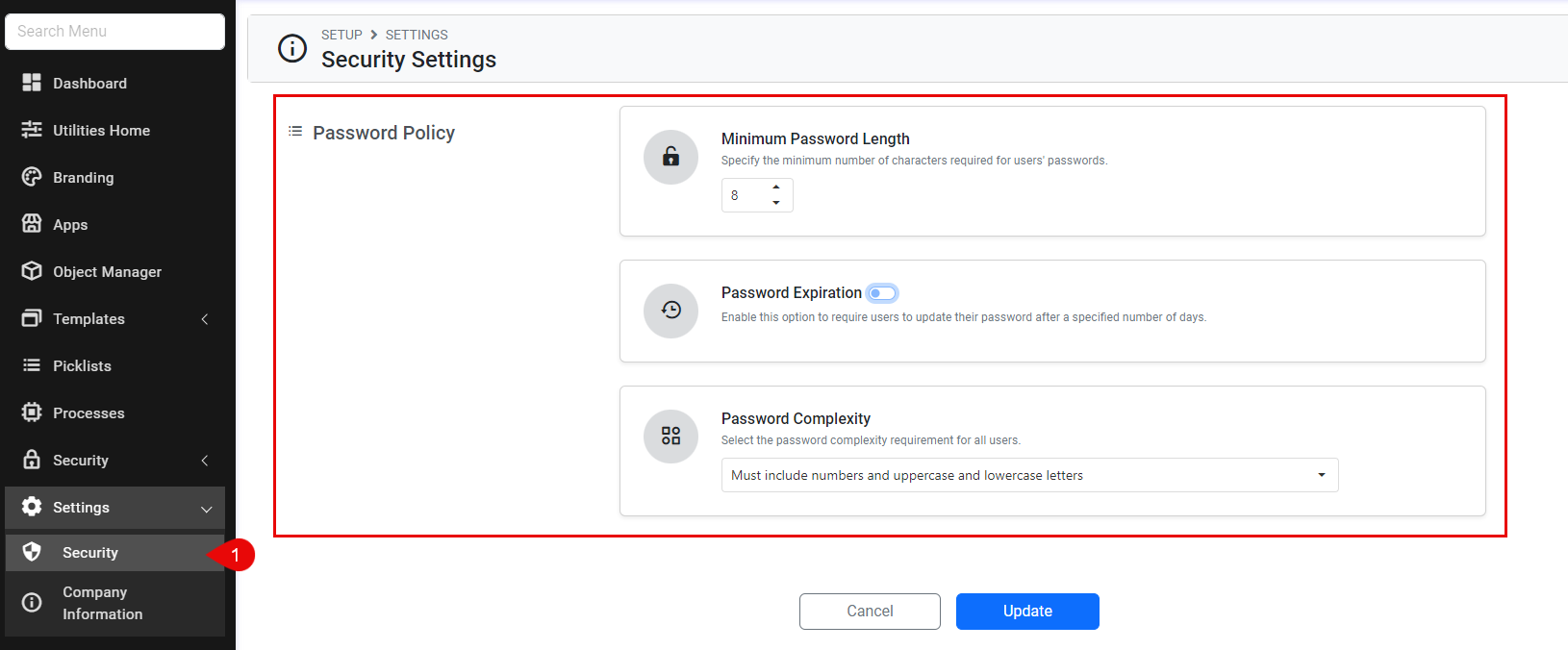Open the Password Complexity dropdown
Viewport: 1568px width, 650px height.
tap(1029, 475)
